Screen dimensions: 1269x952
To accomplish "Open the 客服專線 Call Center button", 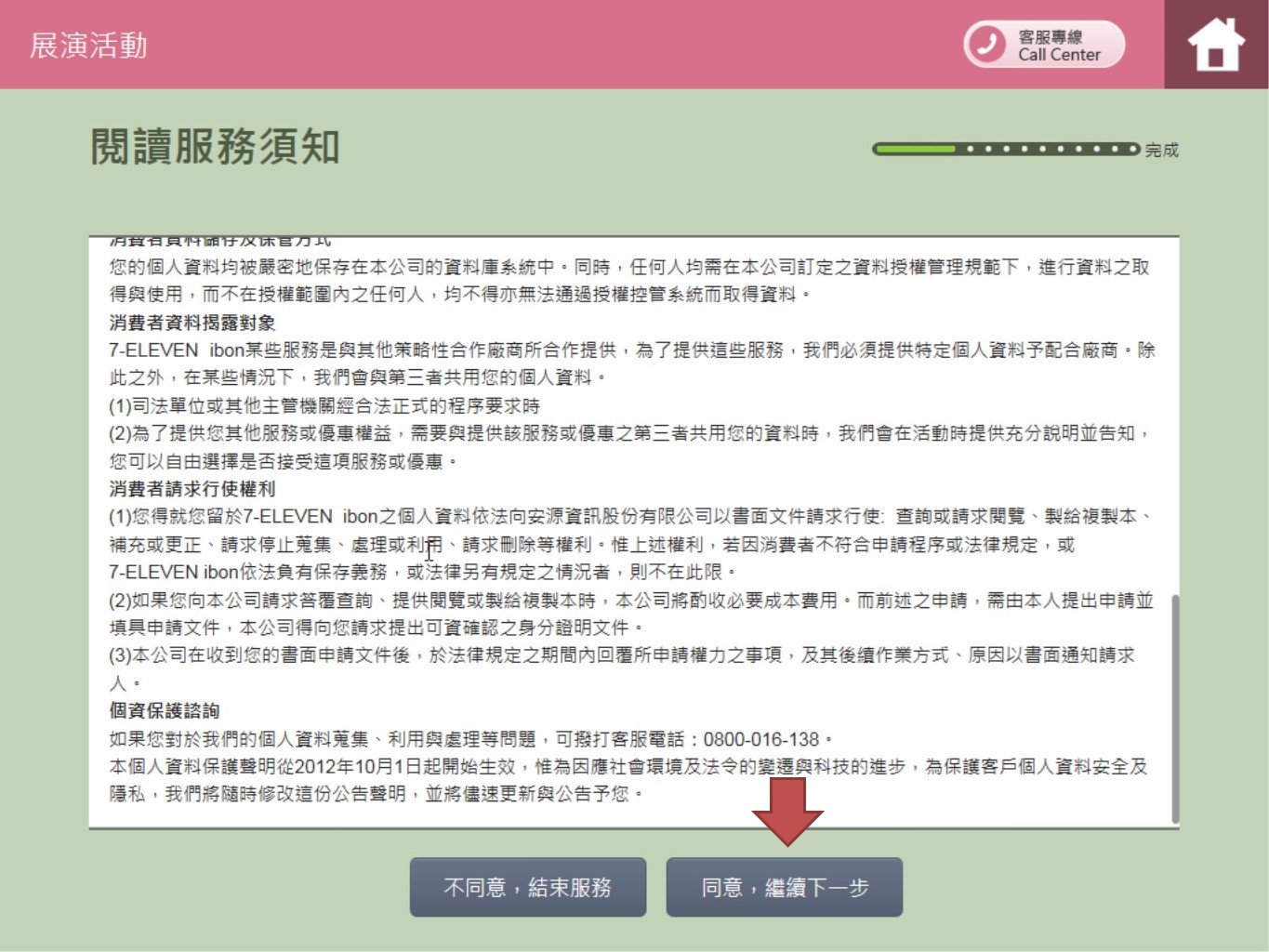I will [1044, 45].
